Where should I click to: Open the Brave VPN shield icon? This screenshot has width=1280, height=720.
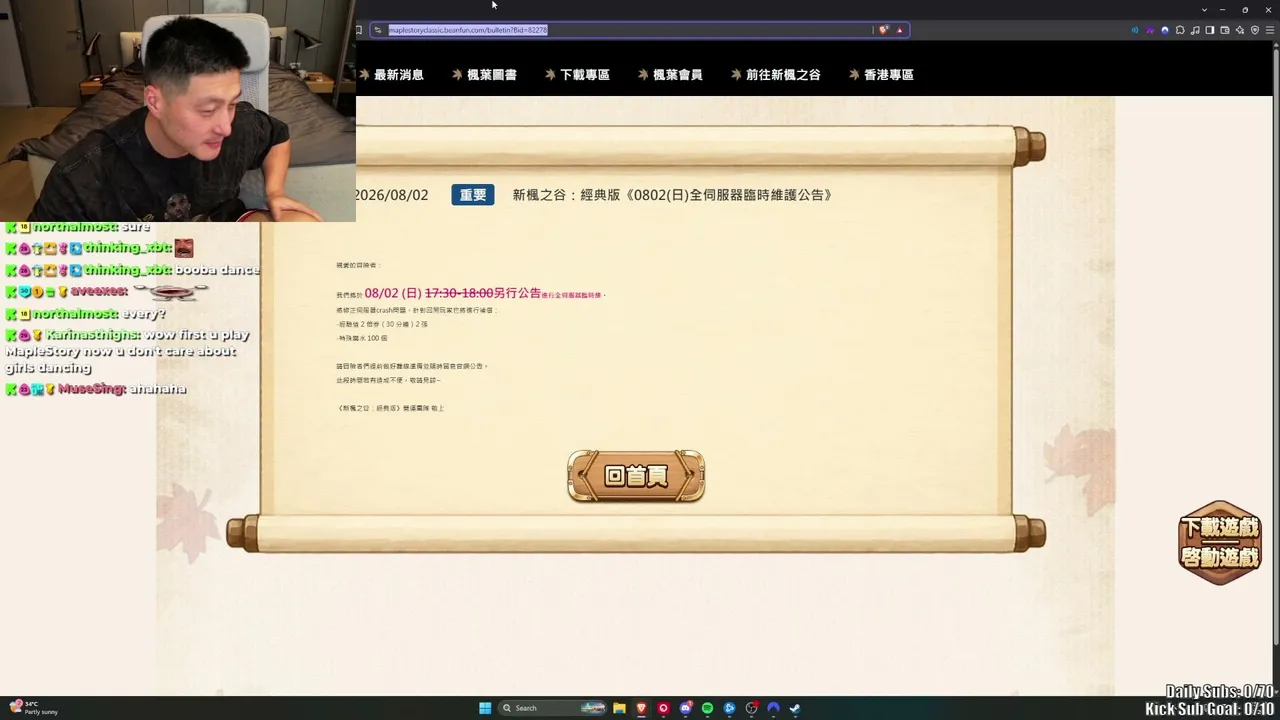click(1255, 30)
